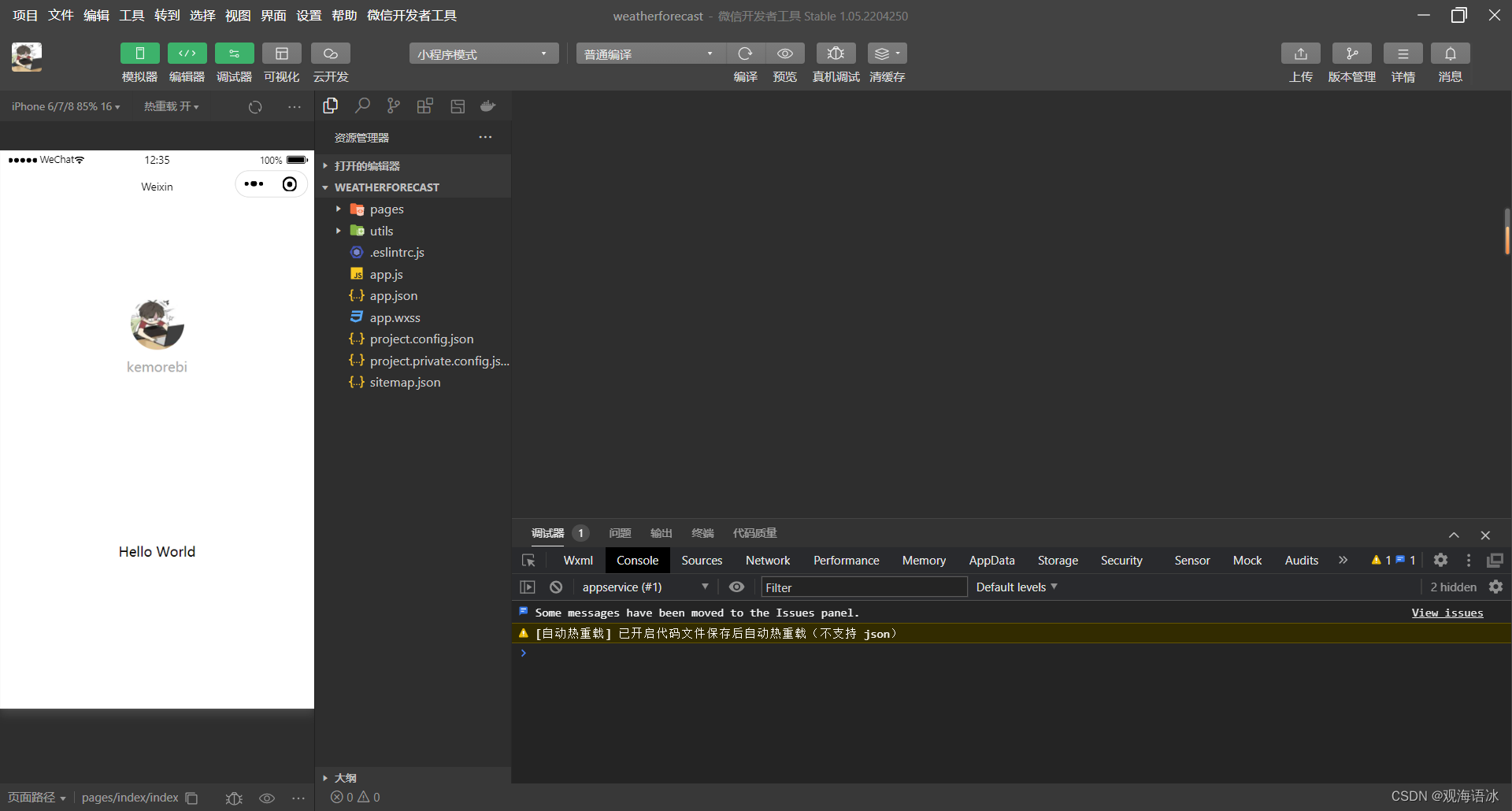Refresh the simulator with the reload icon
The width and height of the screenshot is (1512, 811).
[x=255, y=107]
